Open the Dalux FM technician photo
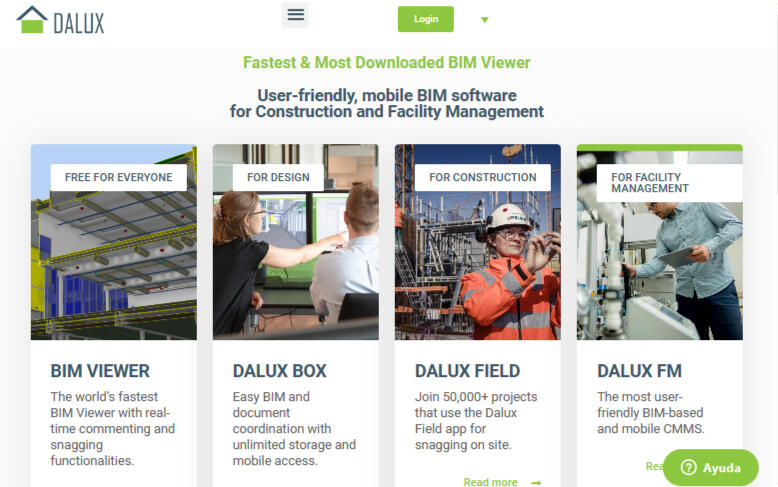The height and width of the screenshot is (487, 778). 659,242
